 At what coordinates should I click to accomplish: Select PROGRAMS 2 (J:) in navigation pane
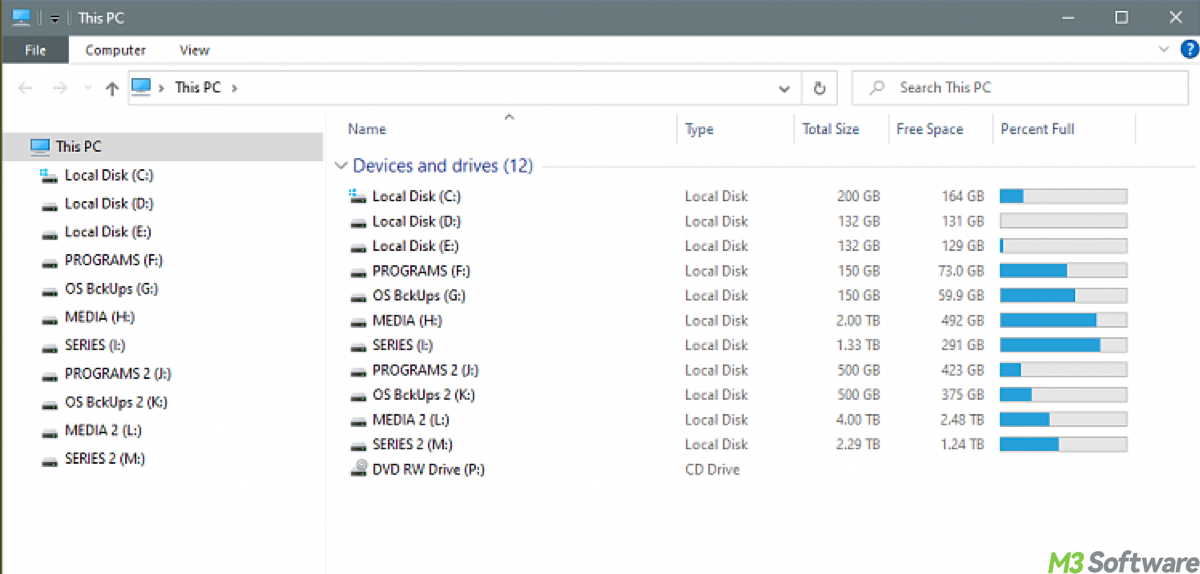pos(118,374)
